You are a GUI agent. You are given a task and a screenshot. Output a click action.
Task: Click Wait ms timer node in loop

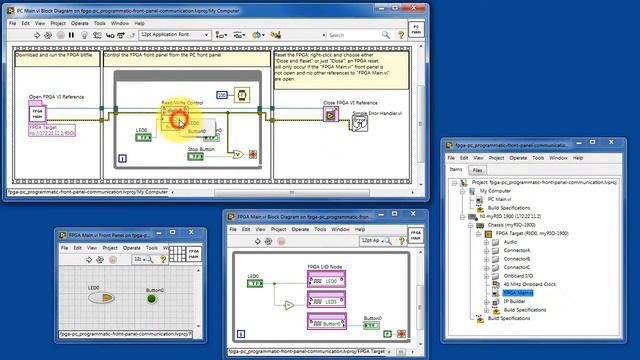242,95
